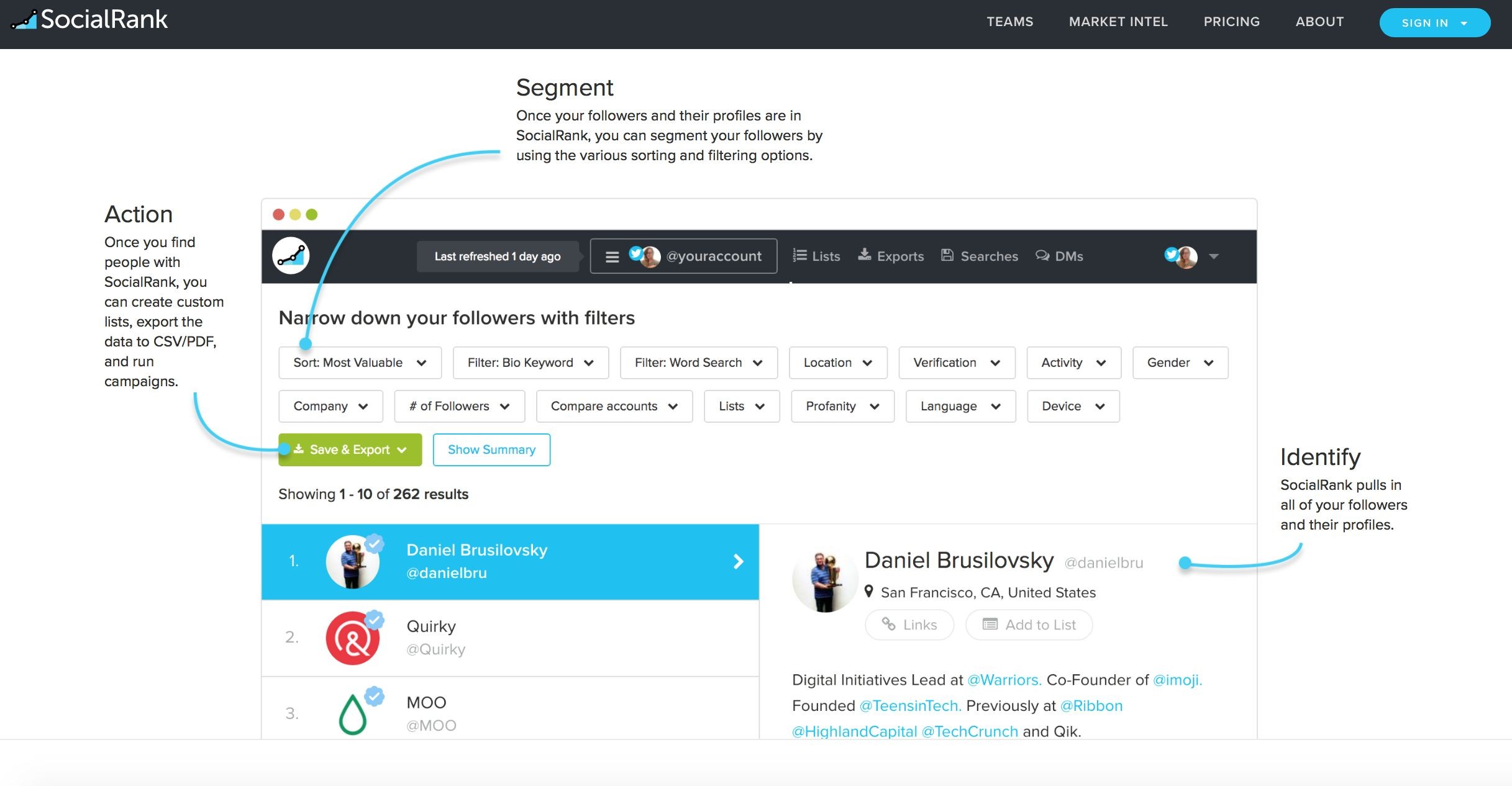Click the SocialRank logo in header
This screenshot has height=786, width=1512.
click(x=89, y=20)
